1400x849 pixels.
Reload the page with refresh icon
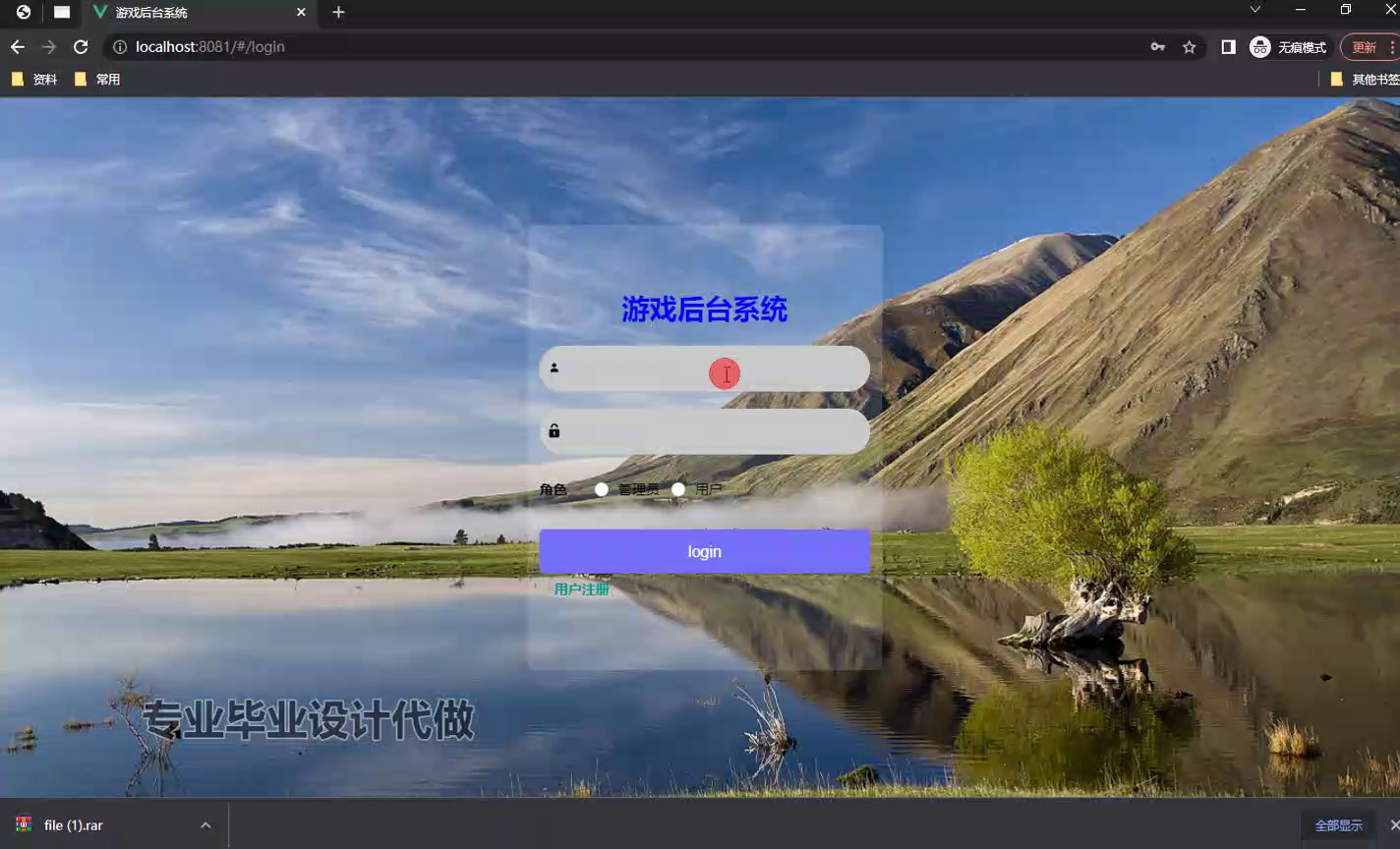81,47
